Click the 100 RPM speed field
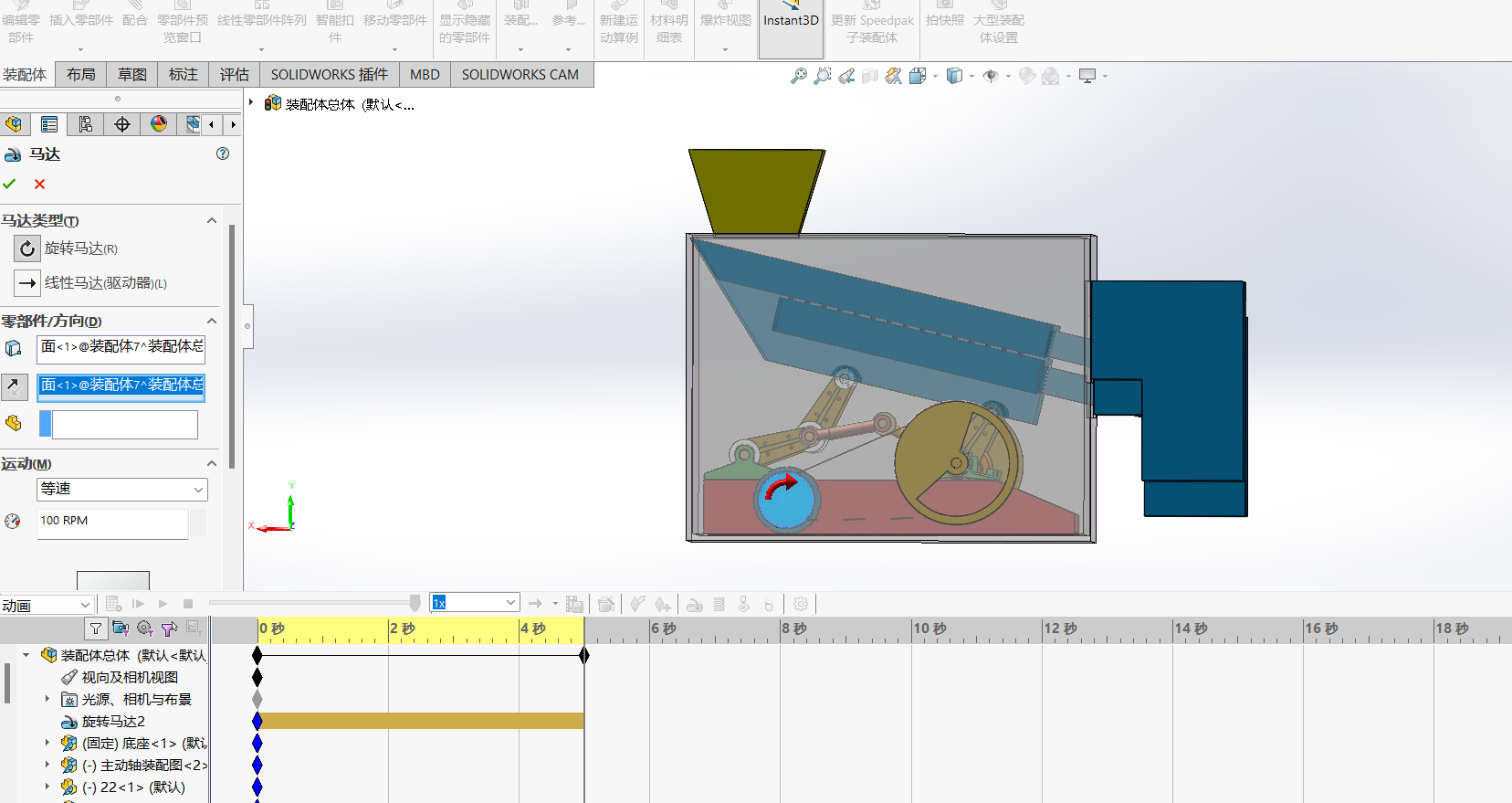Viewport: 1512px width, 803px height. pyautogui.click(x=112, y=523)
